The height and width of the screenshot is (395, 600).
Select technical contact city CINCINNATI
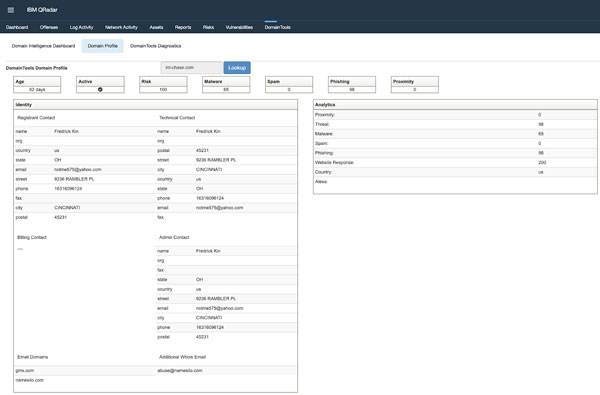click(x=209, y=170)
